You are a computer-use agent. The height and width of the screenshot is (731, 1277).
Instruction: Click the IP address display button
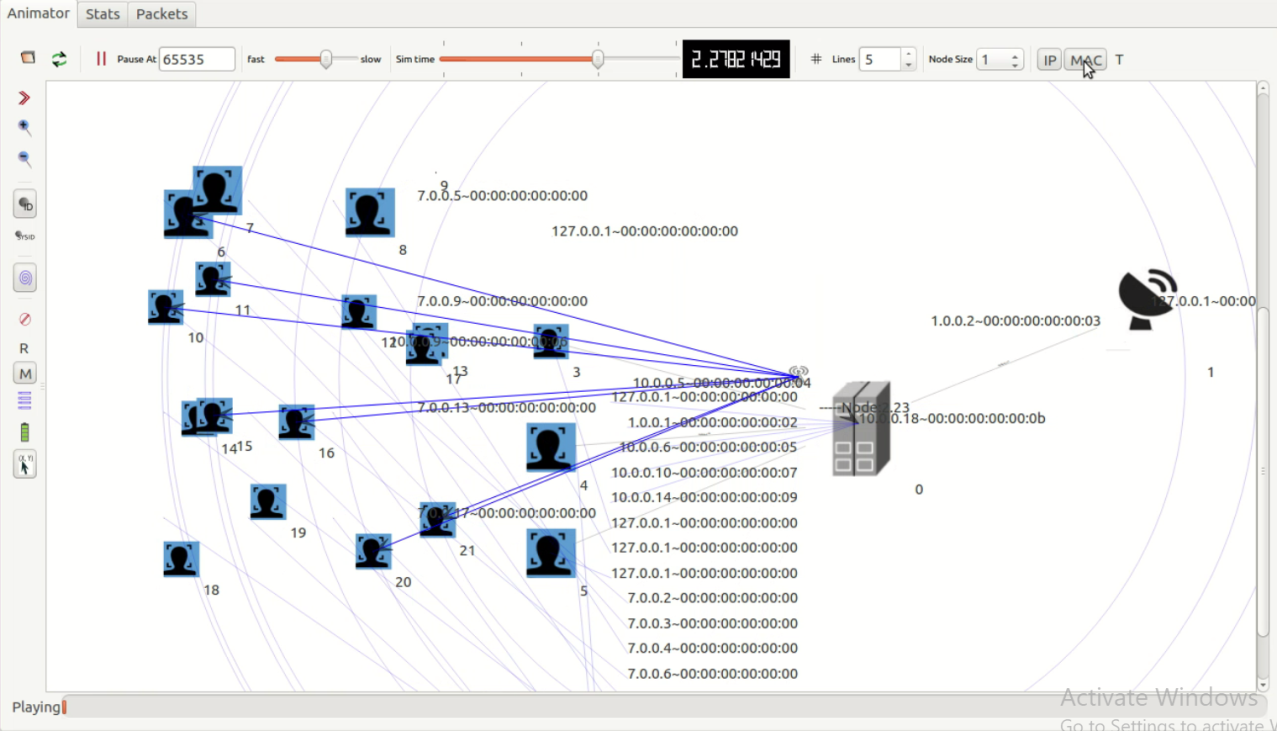1049,60
